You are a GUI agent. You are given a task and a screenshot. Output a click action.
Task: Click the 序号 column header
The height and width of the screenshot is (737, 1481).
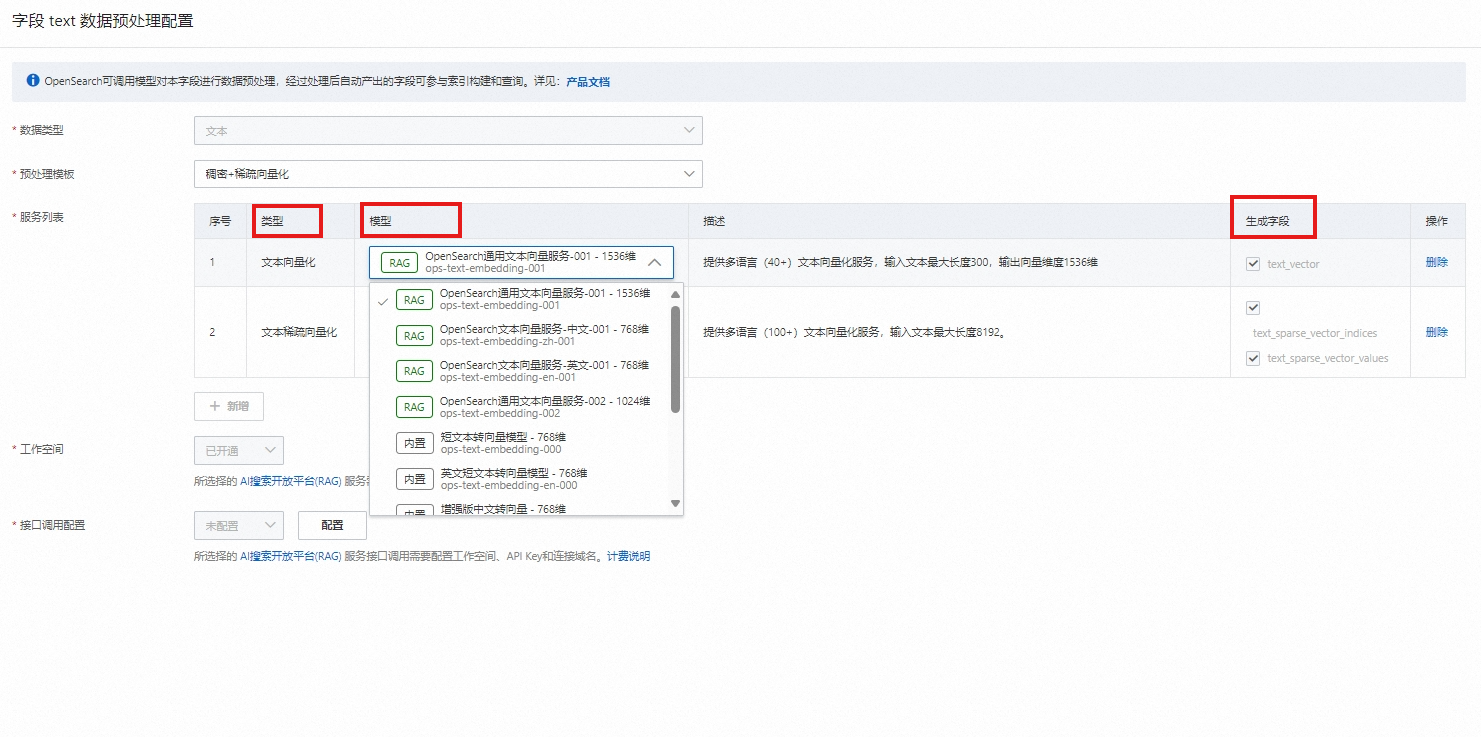coord(220,221)
